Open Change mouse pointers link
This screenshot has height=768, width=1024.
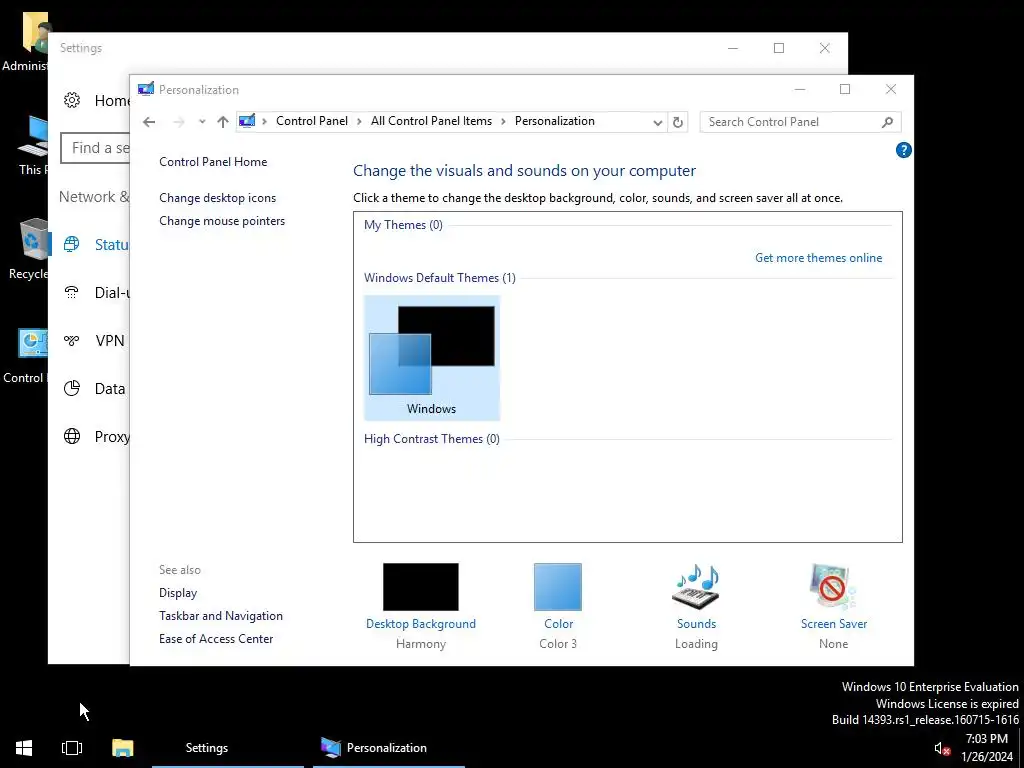[222, 221]
